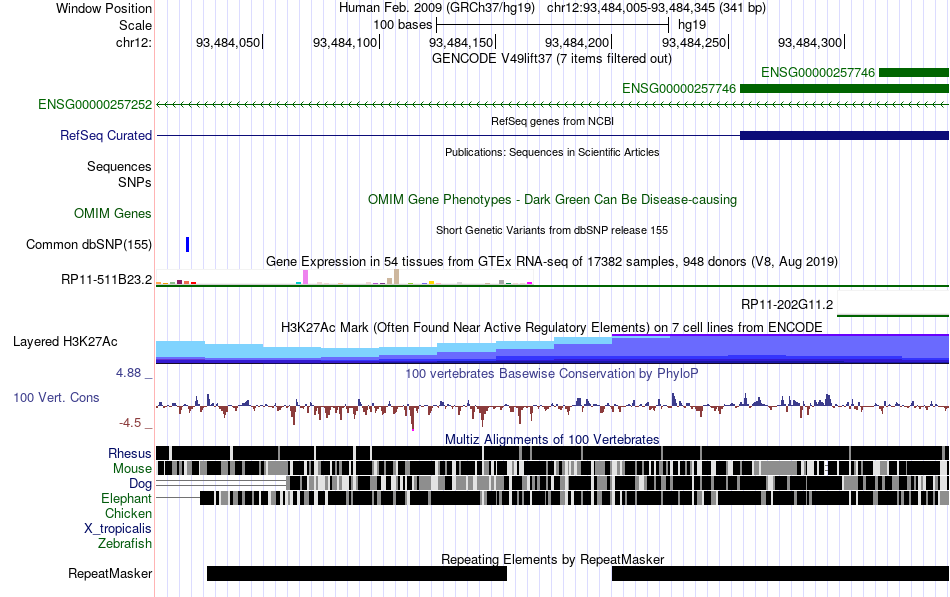Click the Dog alignment label
This screenshot has width=950, height=597.
pyautogui.click(x=141, y=484)
